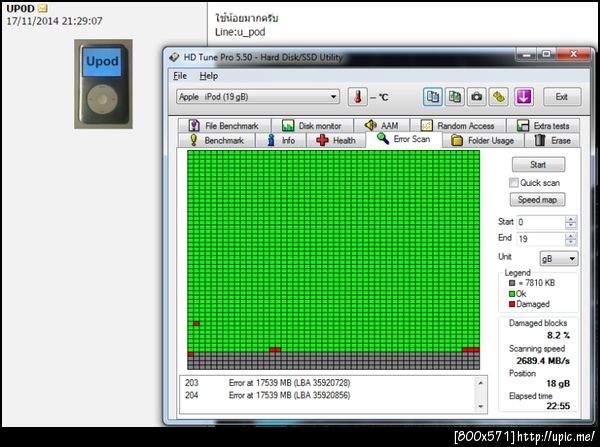
Task: Open the Help menu
Action: [x=209, y=76]
